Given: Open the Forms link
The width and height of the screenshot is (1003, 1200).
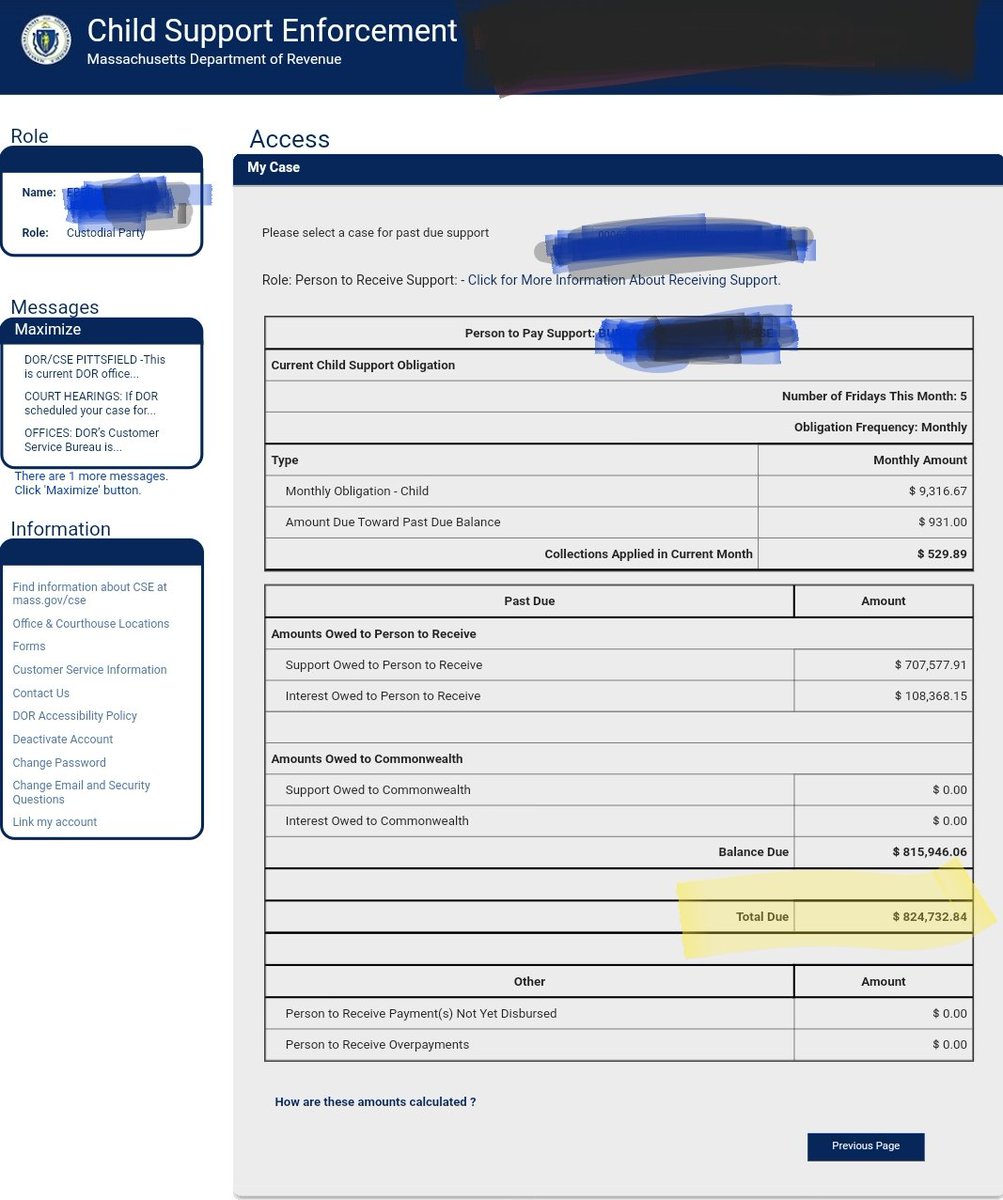Looking at the screenshot, I should 29,647.
